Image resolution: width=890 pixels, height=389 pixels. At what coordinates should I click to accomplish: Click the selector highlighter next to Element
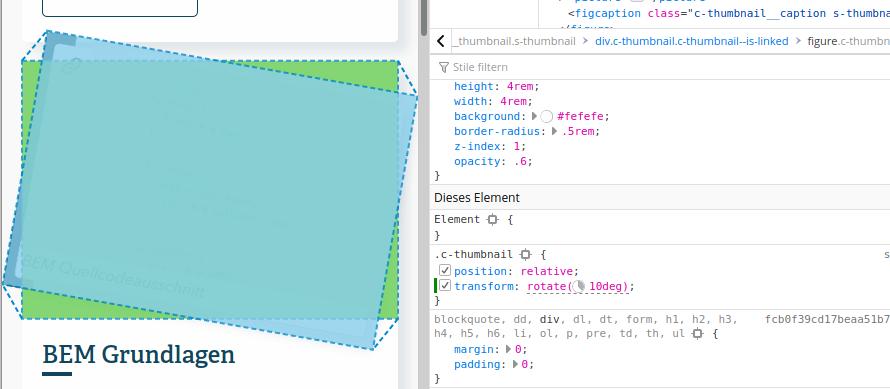coord(492,219)
